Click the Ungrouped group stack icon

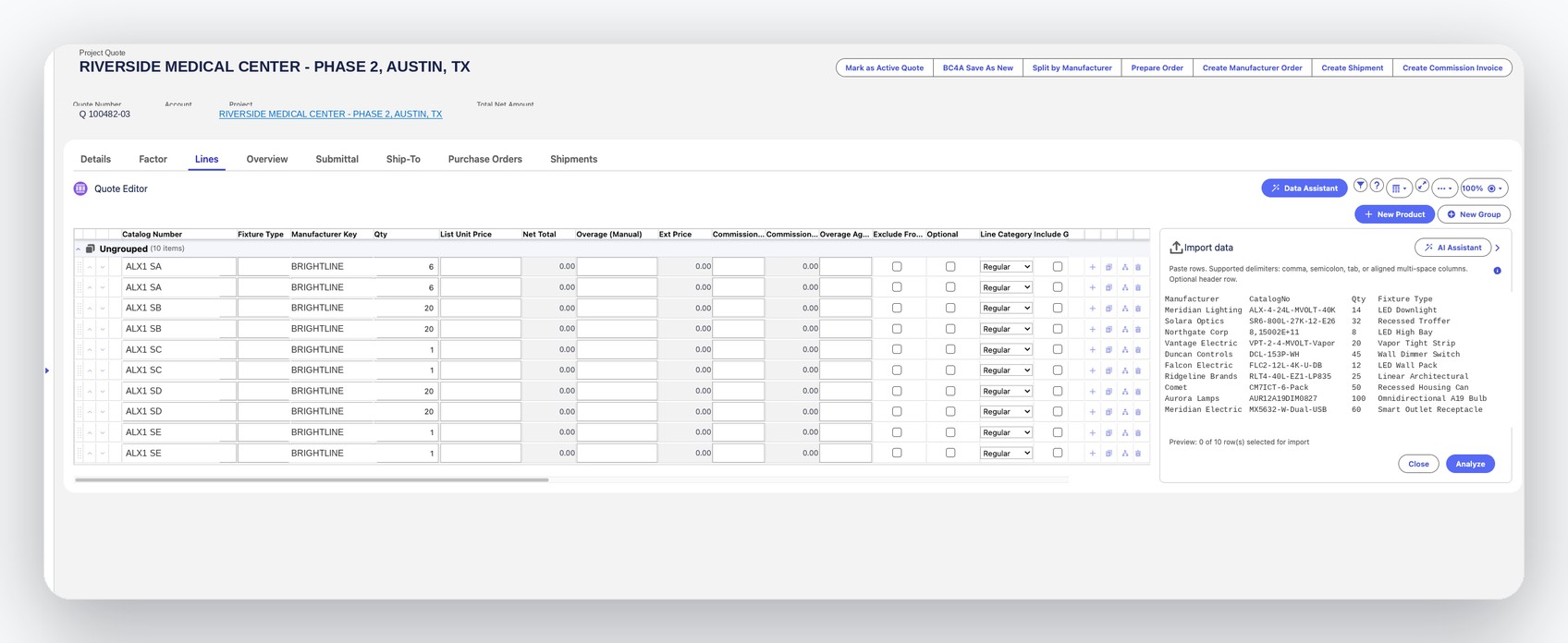[91, 249]
